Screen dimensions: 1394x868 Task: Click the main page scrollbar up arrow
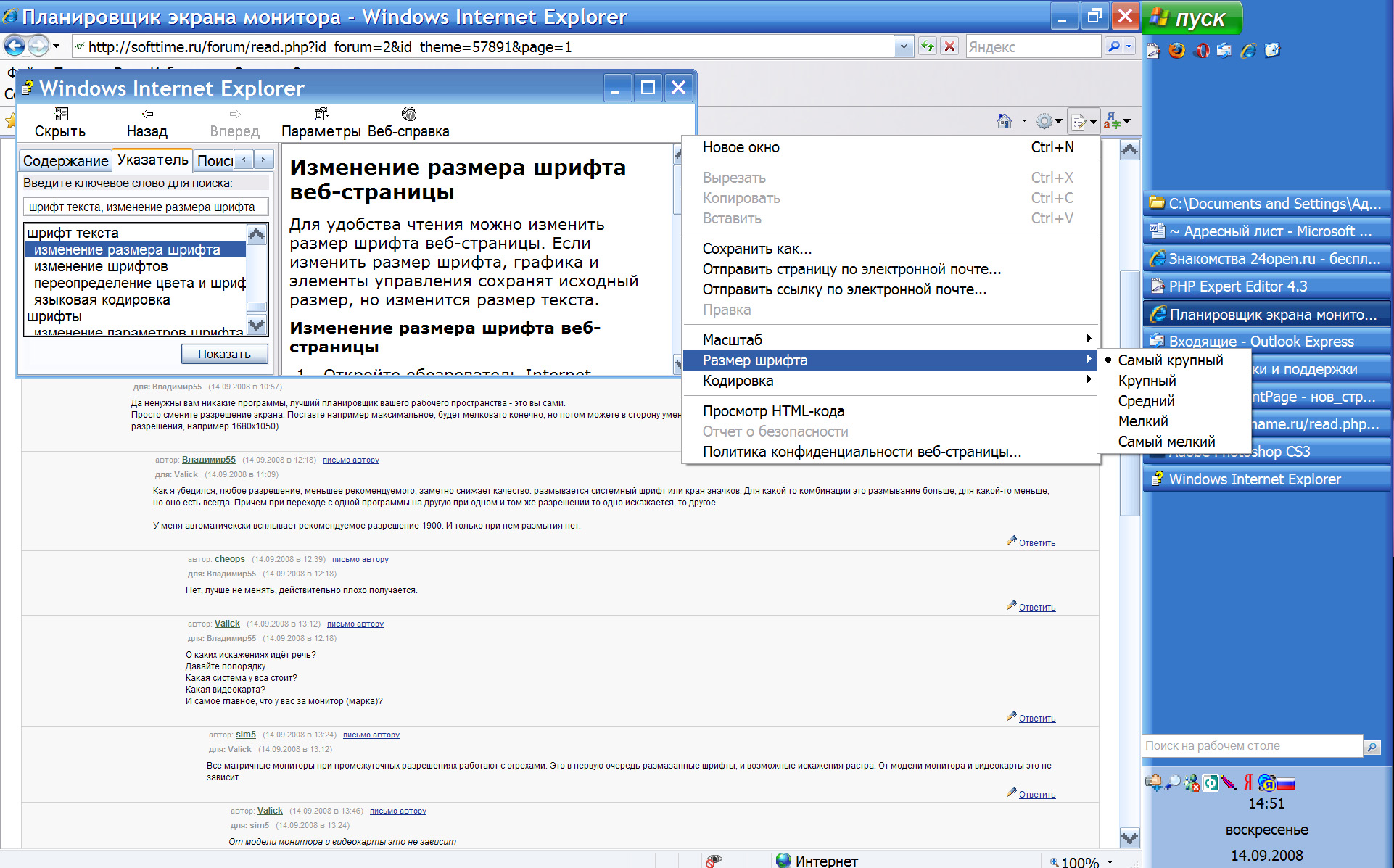(1129, 151)
